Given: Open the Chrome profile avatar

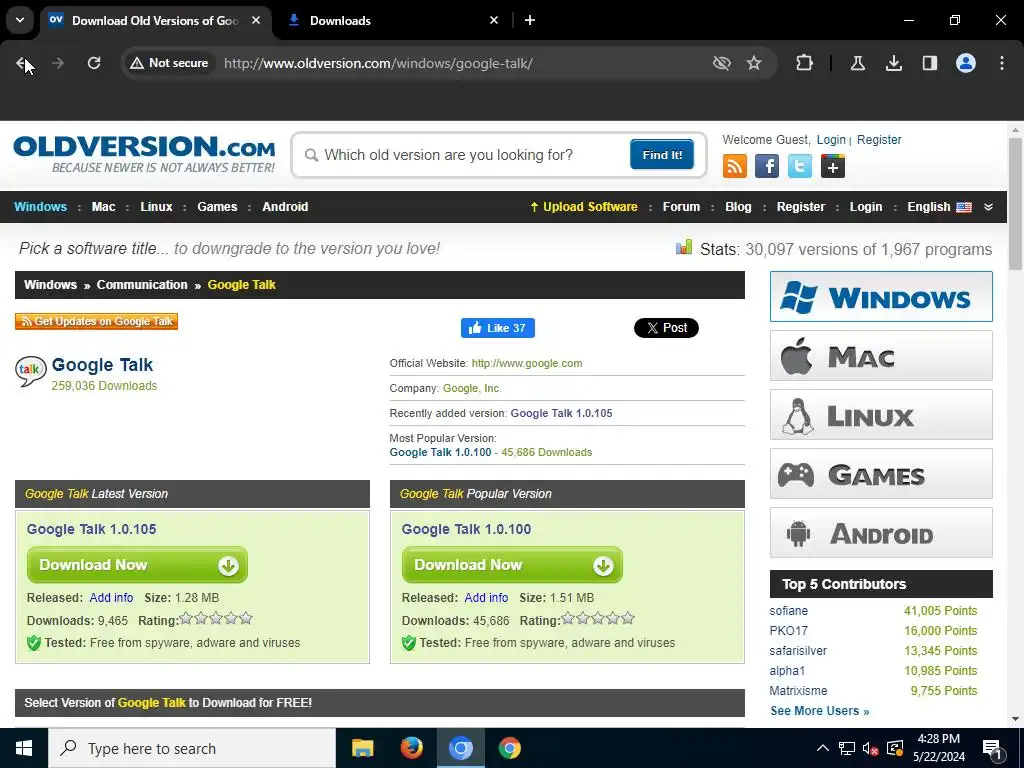Looking at the screenshot, I should pos(966,63).
